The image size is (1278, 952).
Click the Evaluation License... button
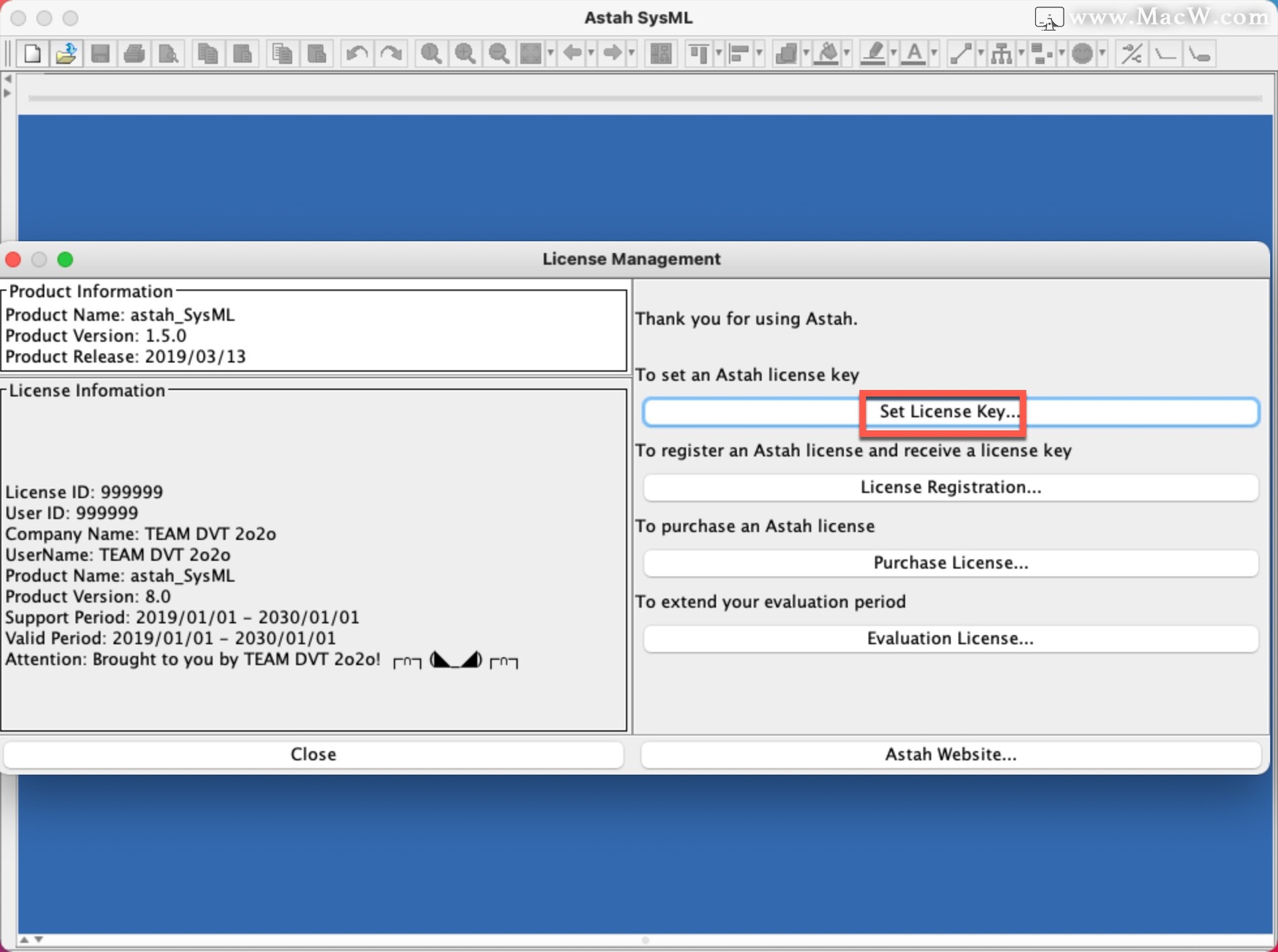click(951, 638)
